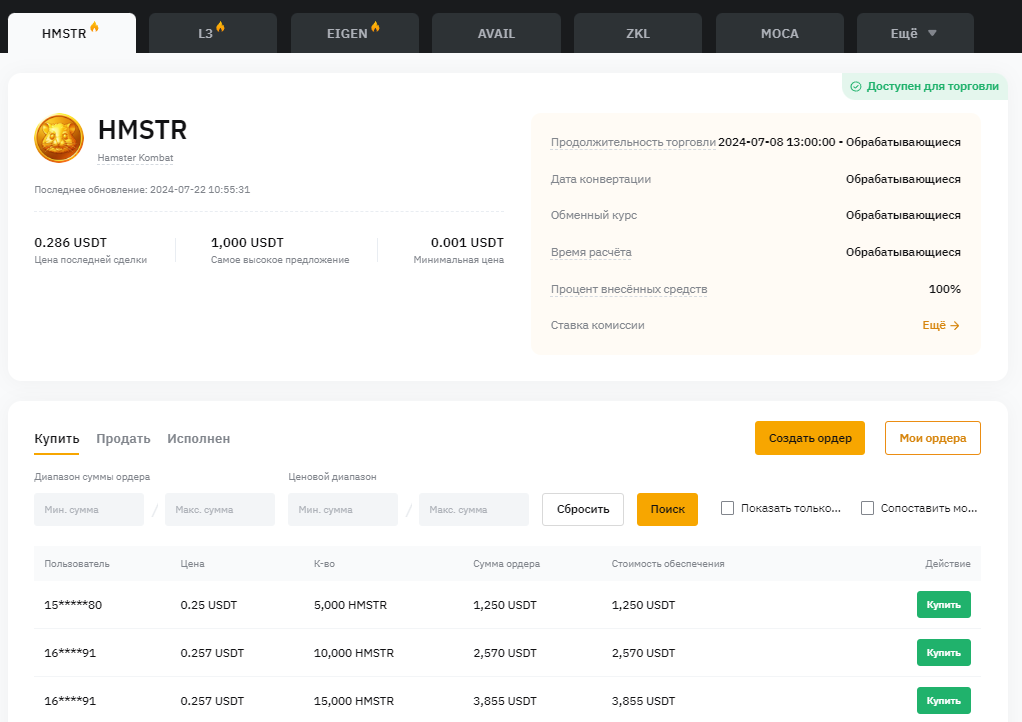1022x722 pixels.
Task: Open the 'Ещё' commission rate link
Action: 940,325
